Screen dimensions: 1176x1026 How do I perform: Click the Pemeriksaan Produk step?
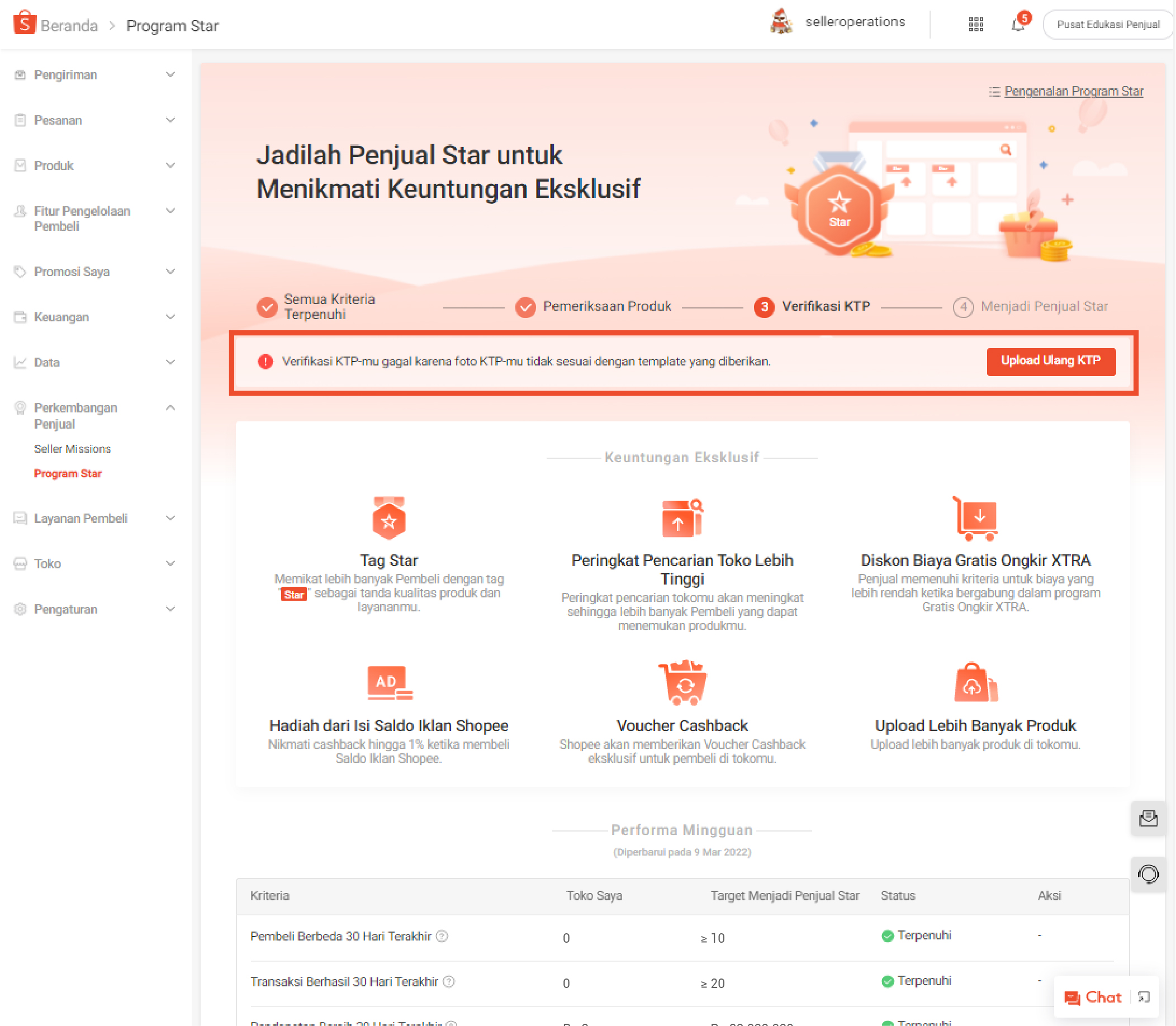pyautogui.click(x=593, y=307)
